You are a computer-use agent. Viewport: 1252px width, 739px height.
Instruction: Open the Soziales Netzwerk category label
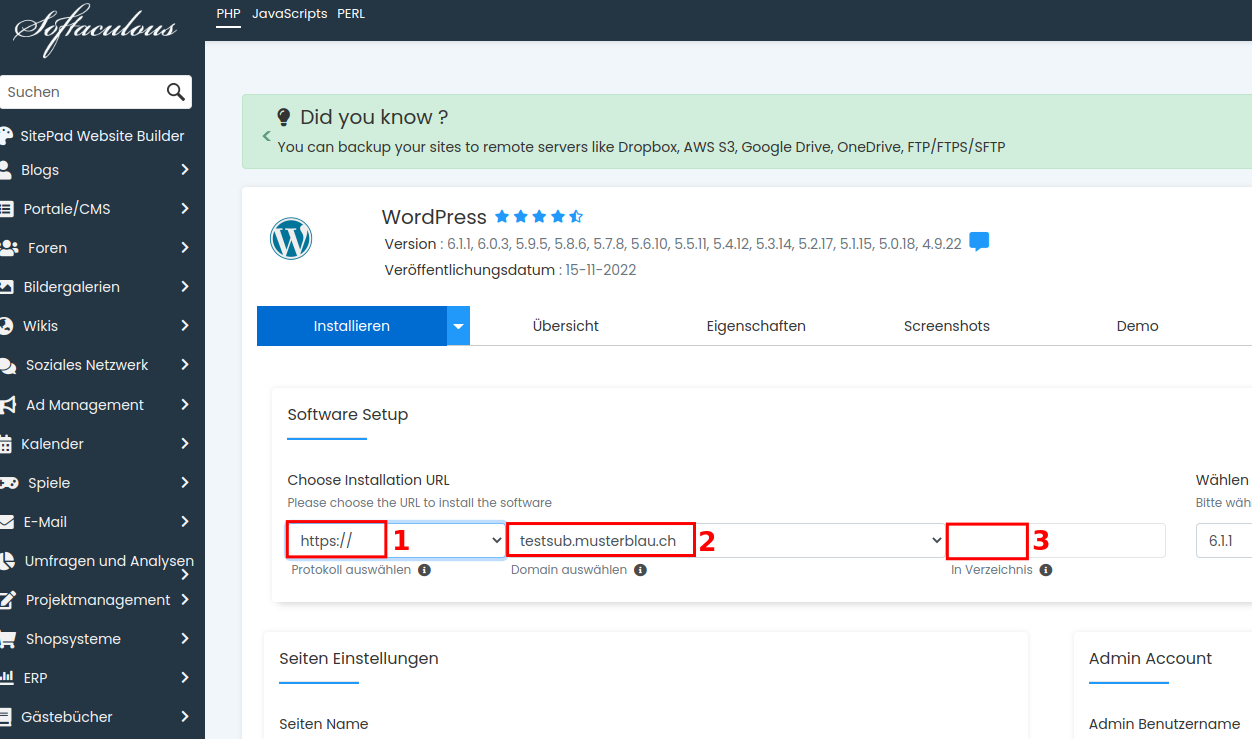[x=87, y=365]
